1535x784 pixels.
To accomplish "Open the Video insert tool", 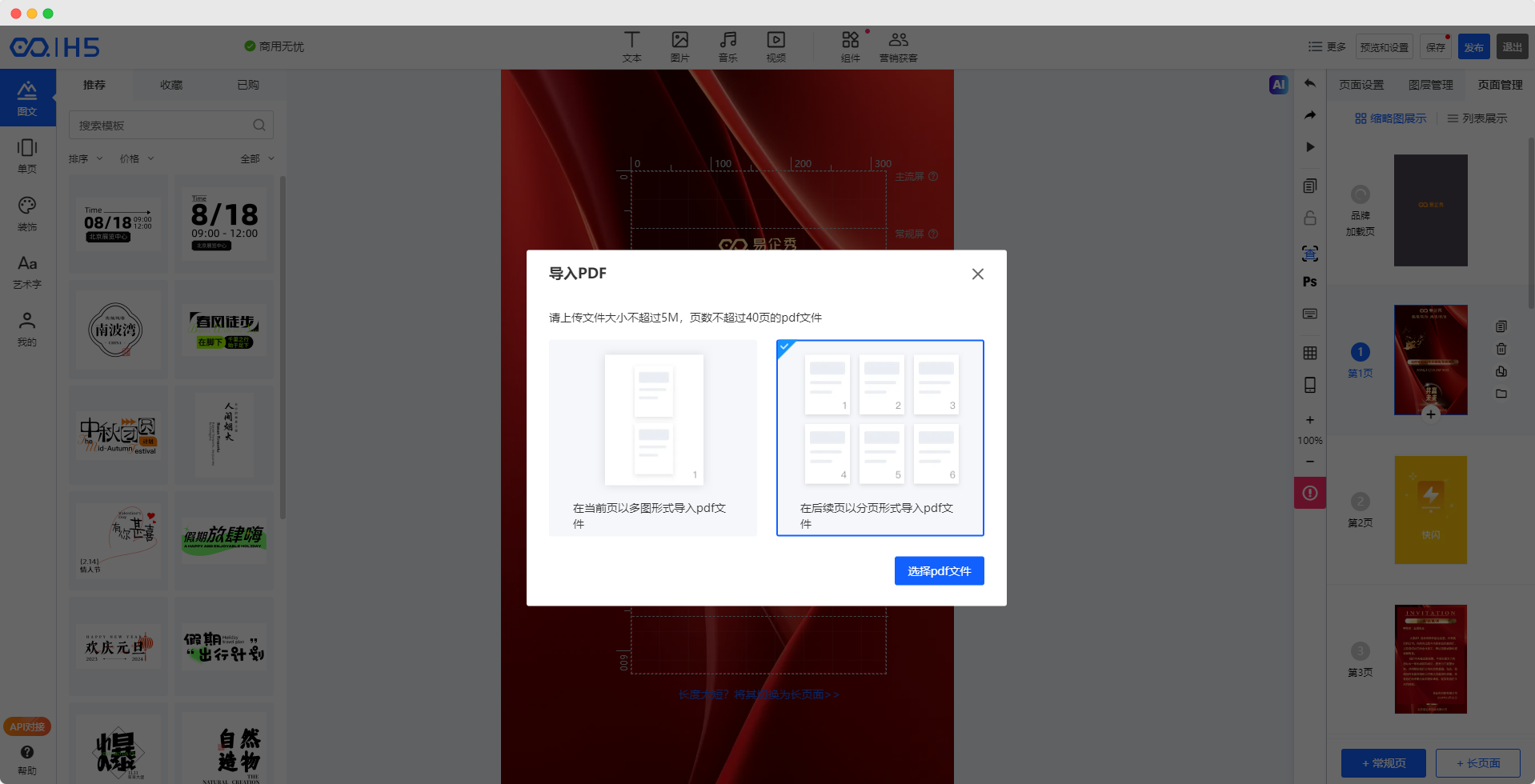I will click(776, 46).
